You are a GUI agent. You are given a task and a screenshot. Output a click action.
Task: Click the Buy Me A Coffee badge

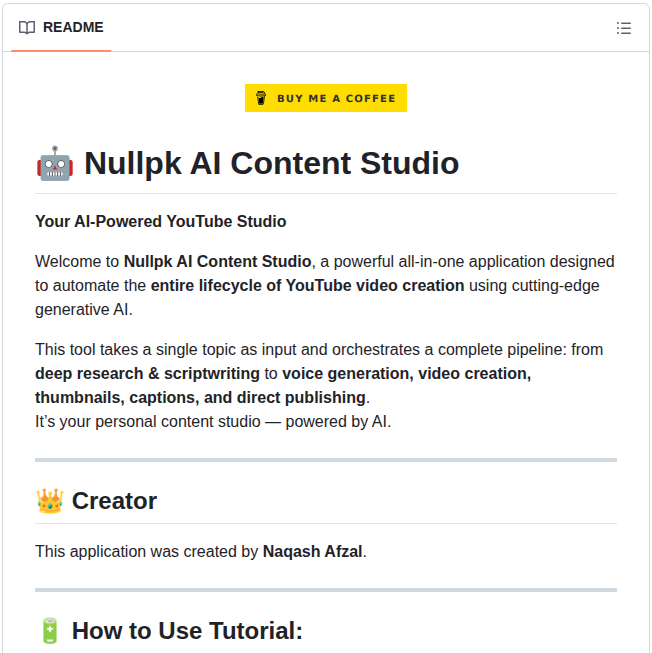(x=326, y=98)
